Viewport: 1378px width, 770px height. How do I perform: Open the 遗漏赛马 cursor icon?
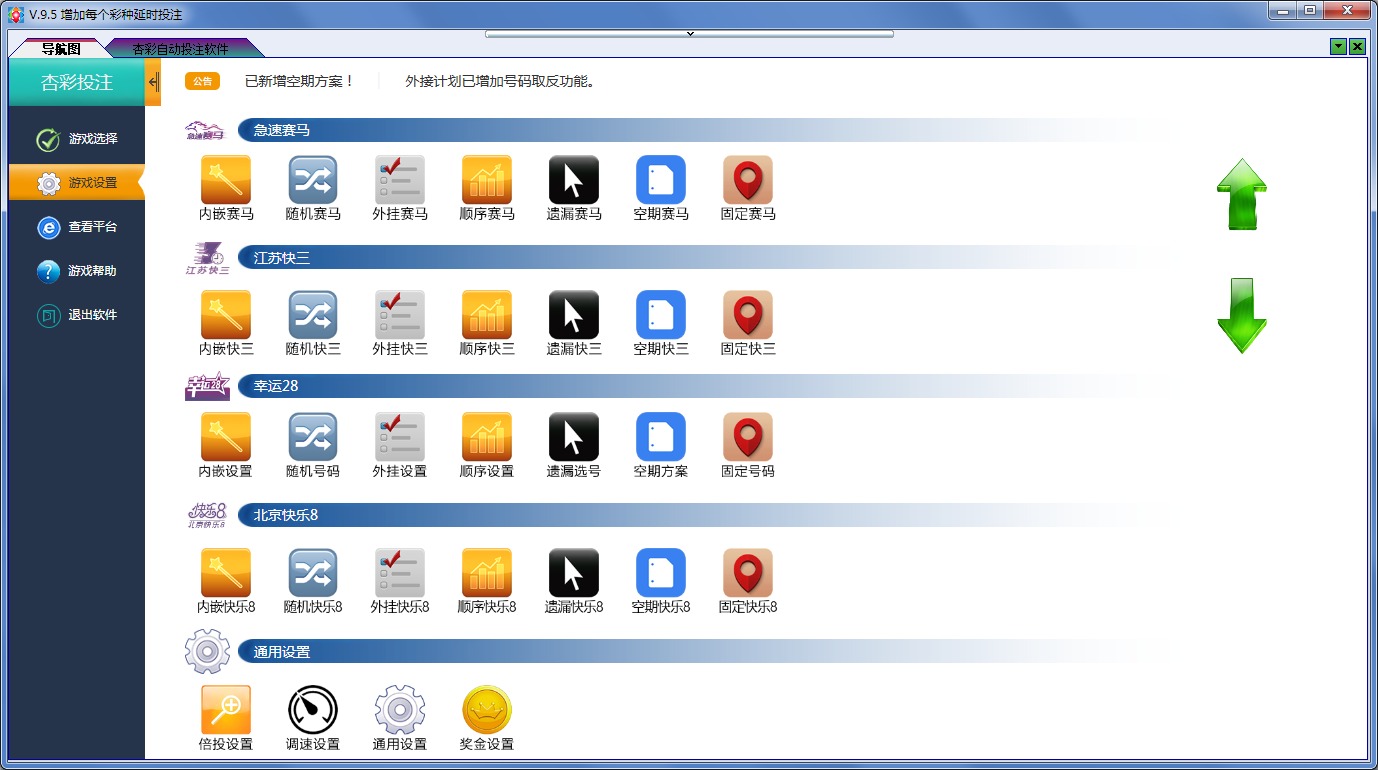[x=574, y=180]
